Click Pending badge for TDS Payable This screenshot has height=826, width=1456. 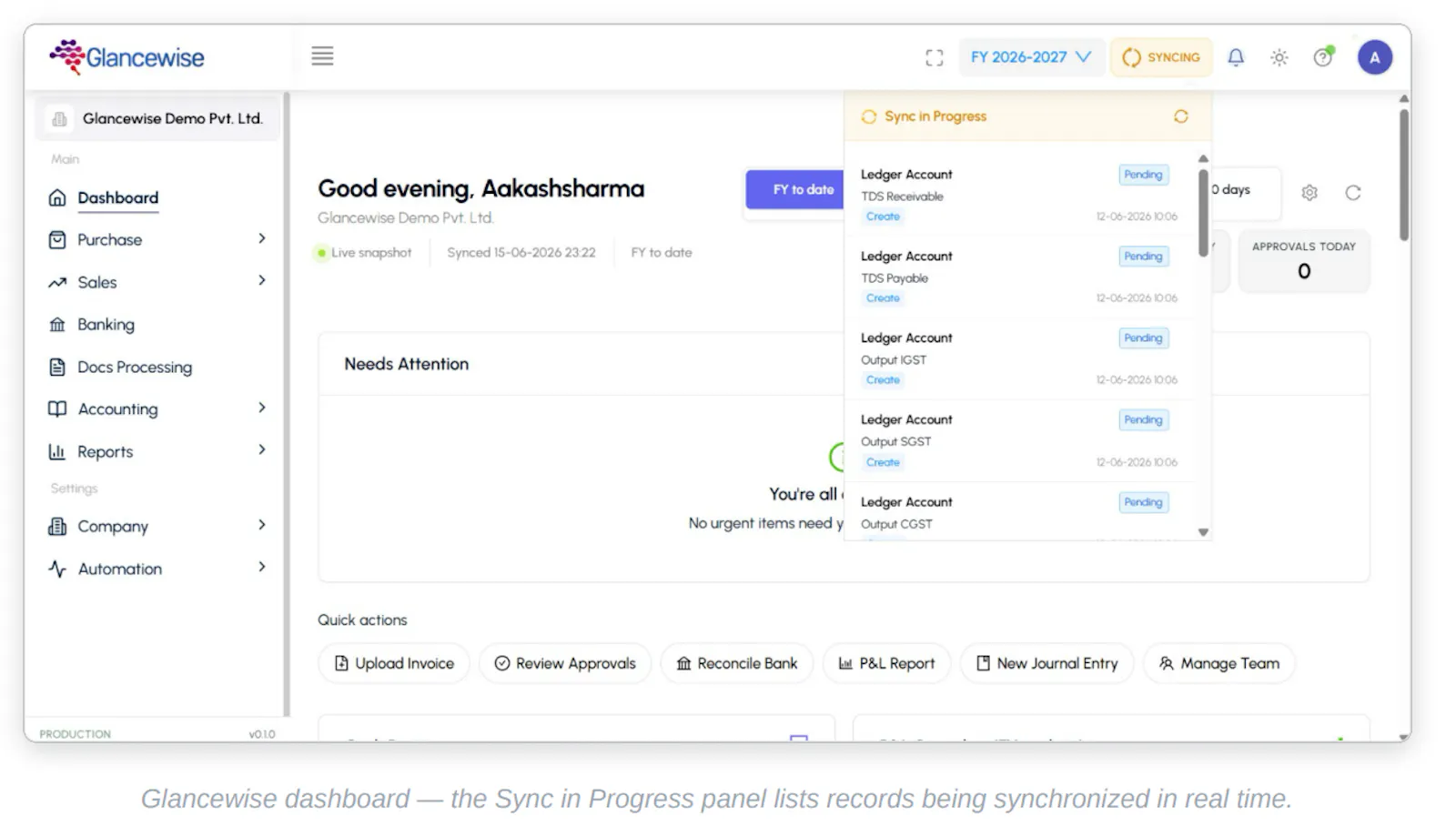point(1143,257)
